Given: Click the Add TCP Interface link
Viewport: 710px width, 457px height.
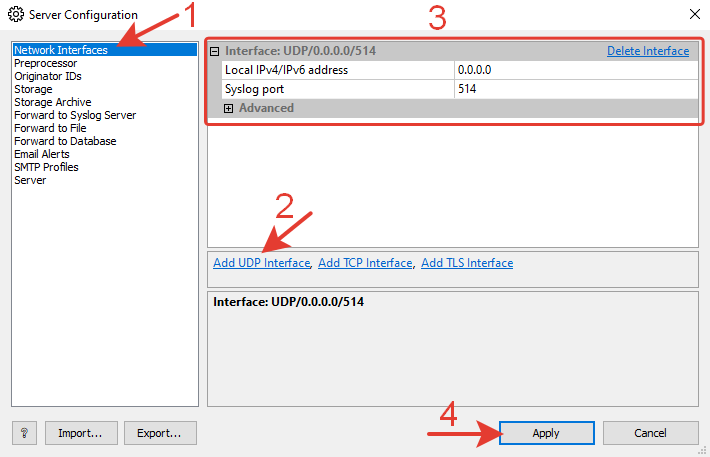Looking at the screenshot, I should point(365,263).
